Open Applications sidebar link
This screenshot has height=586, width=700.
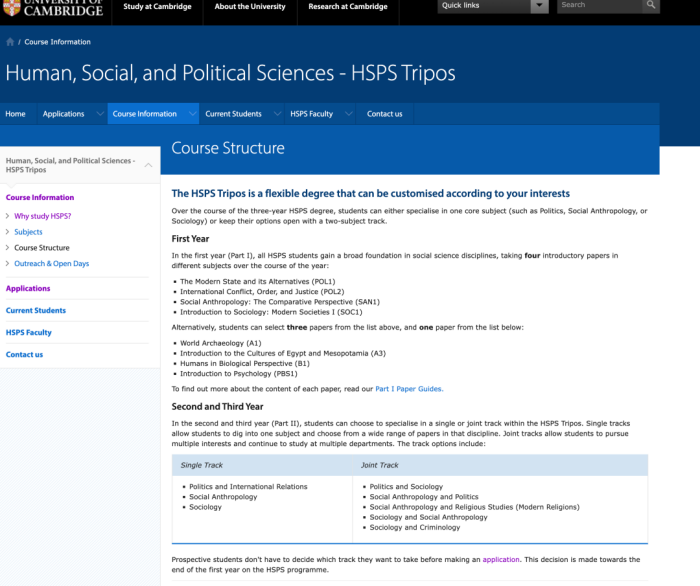pyautogui.click(x=28, y=288)
